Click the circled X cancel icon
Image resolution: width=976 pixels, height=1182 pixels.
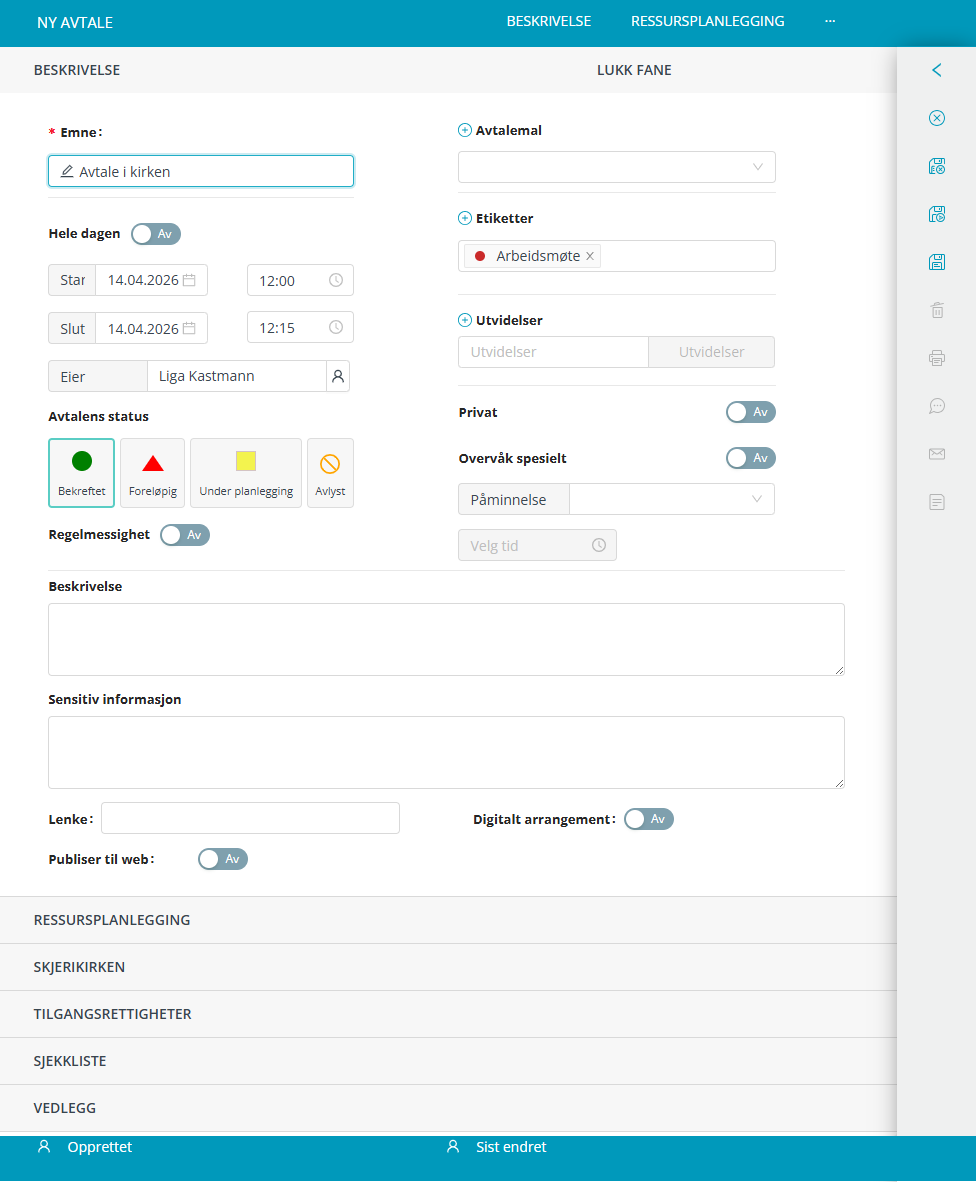937,118
